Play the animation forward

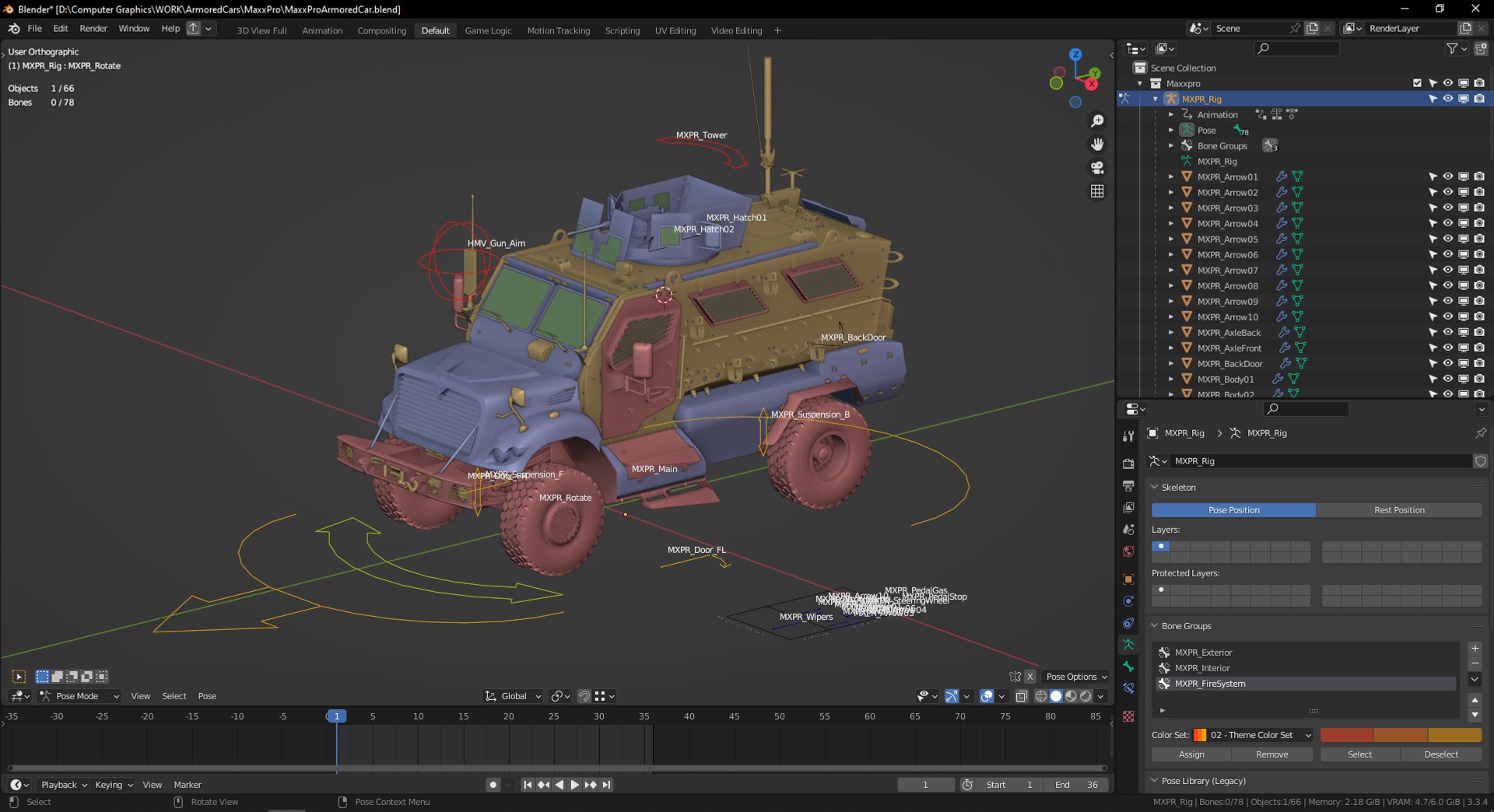[x=574, y=785]
